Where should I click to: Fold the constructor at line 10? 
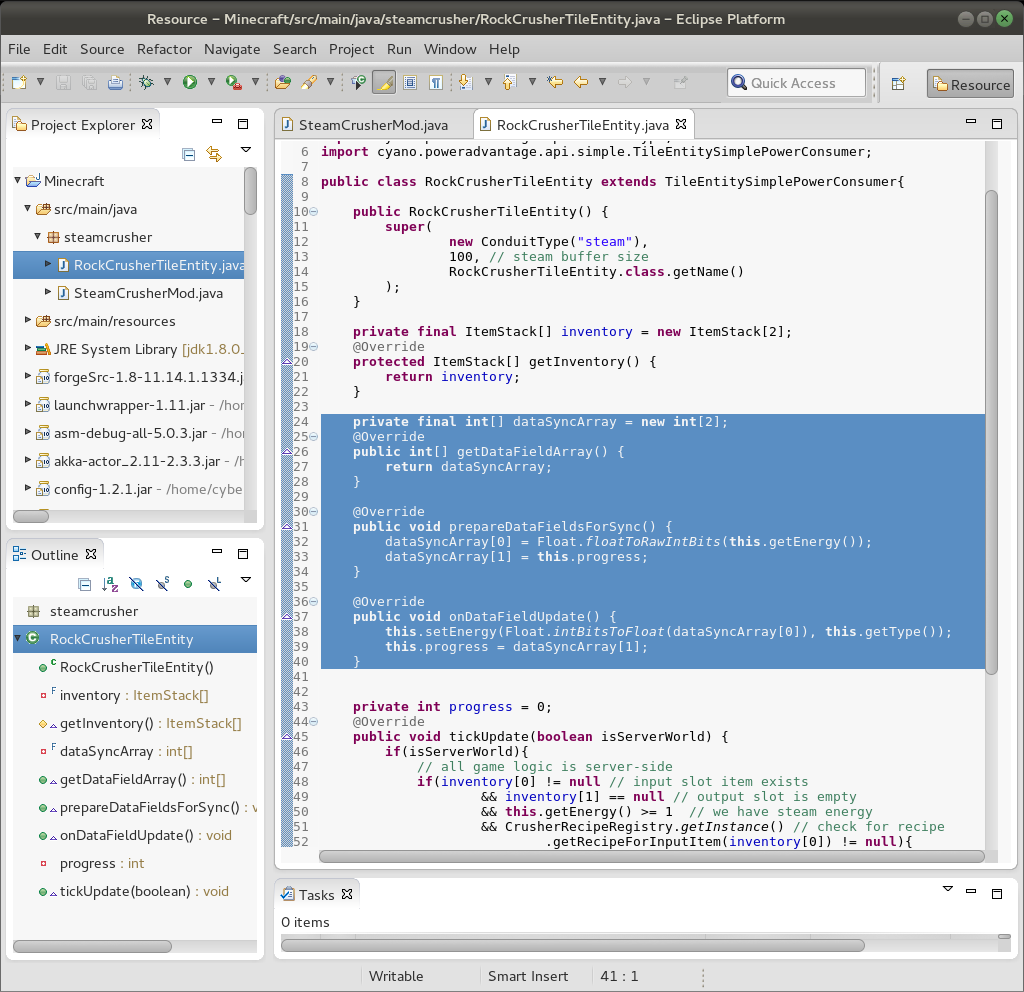pos(313,212)
